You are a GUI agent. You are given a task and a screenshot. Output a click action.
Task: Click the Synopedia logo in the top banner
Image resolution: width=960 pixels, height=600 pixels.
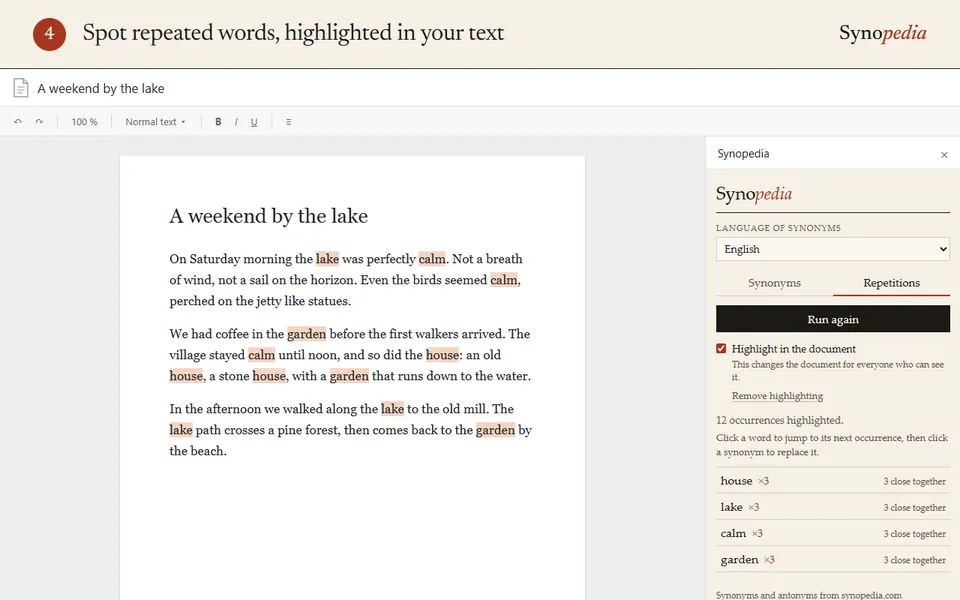[882, 33]
